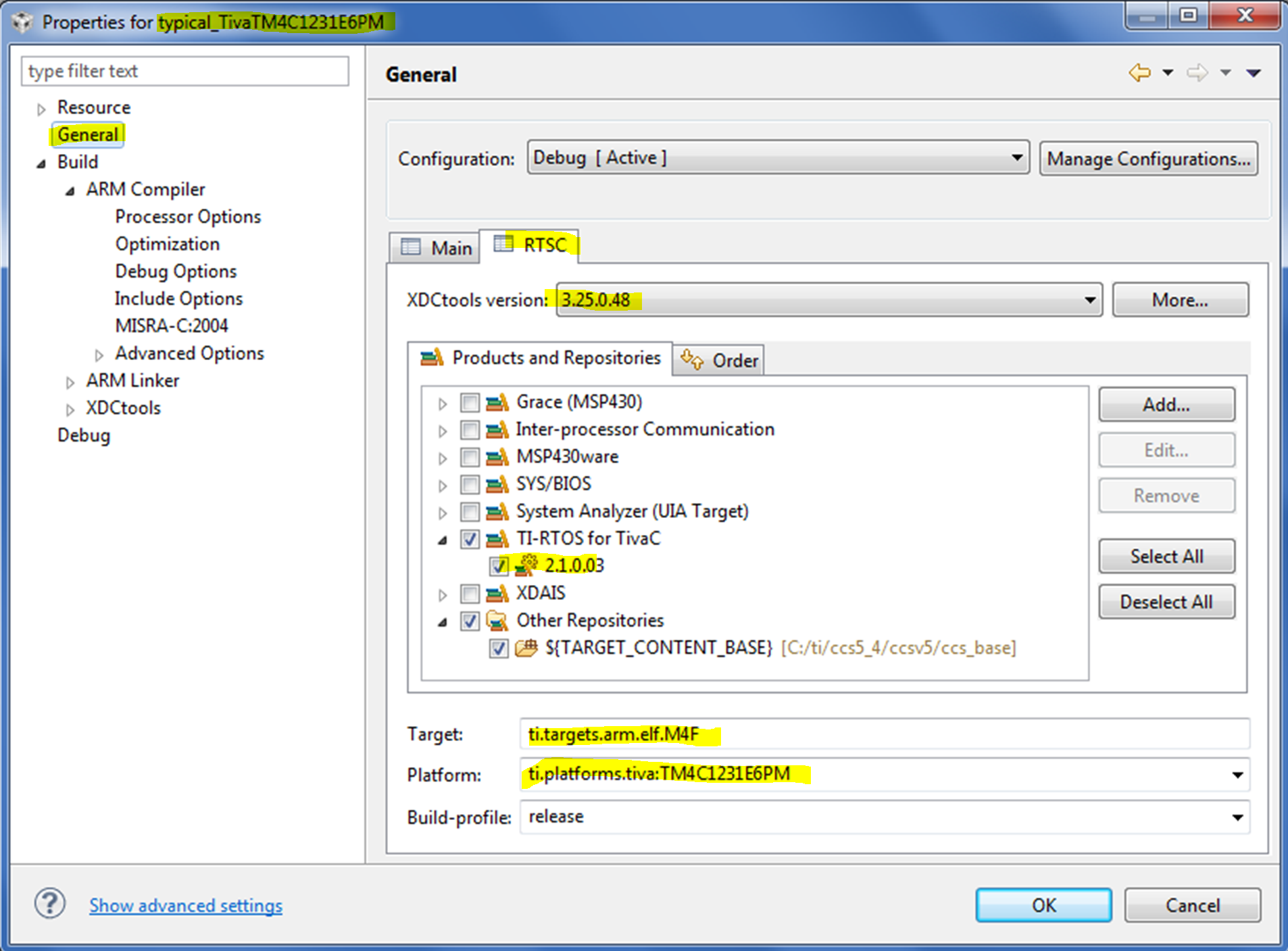Viewport: 1288px width, 951px height.
Task: Click the Inter-processor Communication product icon
Action: (497, 430)
